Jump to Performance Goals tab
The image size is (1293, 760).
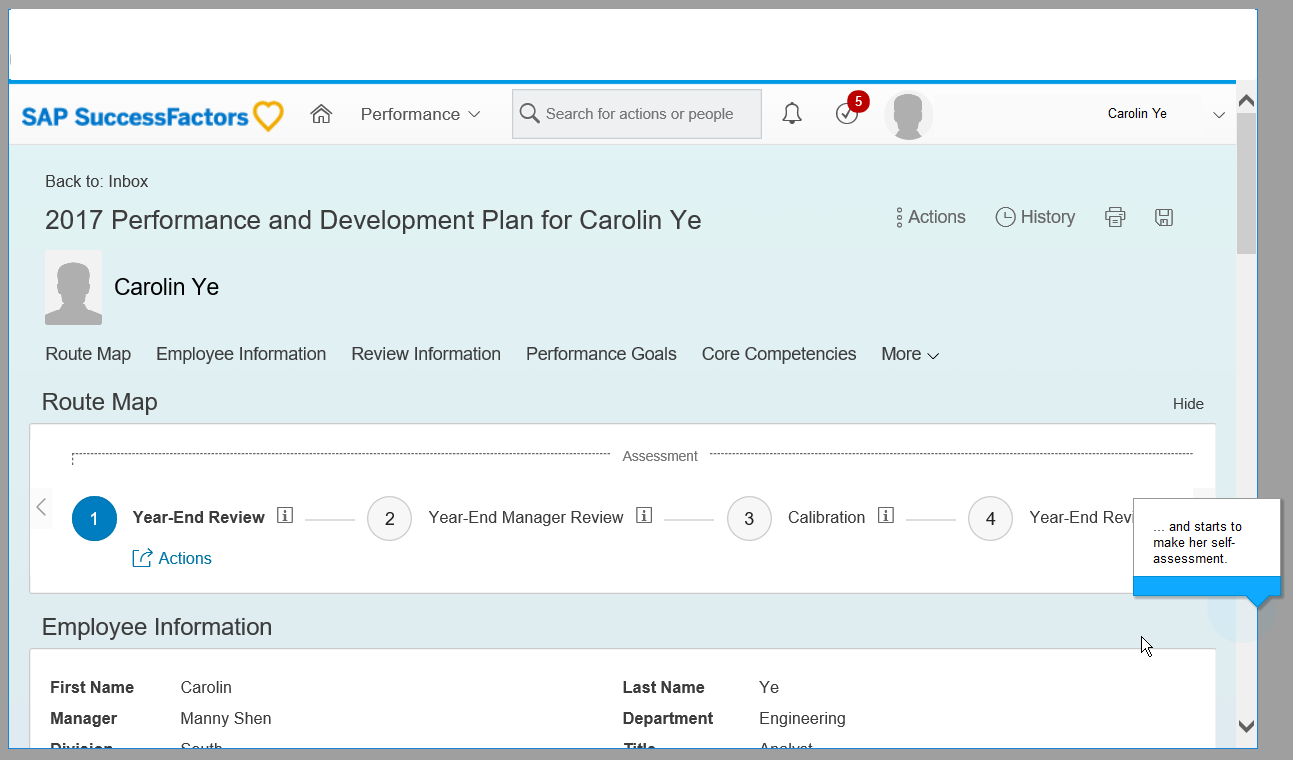point(601,354)
